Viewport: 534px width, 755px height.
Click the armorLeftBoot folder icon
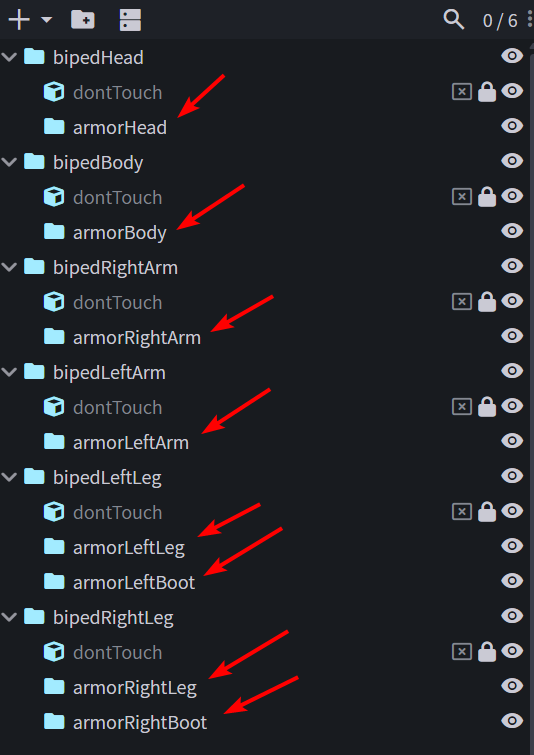click(x=54, y=581)
